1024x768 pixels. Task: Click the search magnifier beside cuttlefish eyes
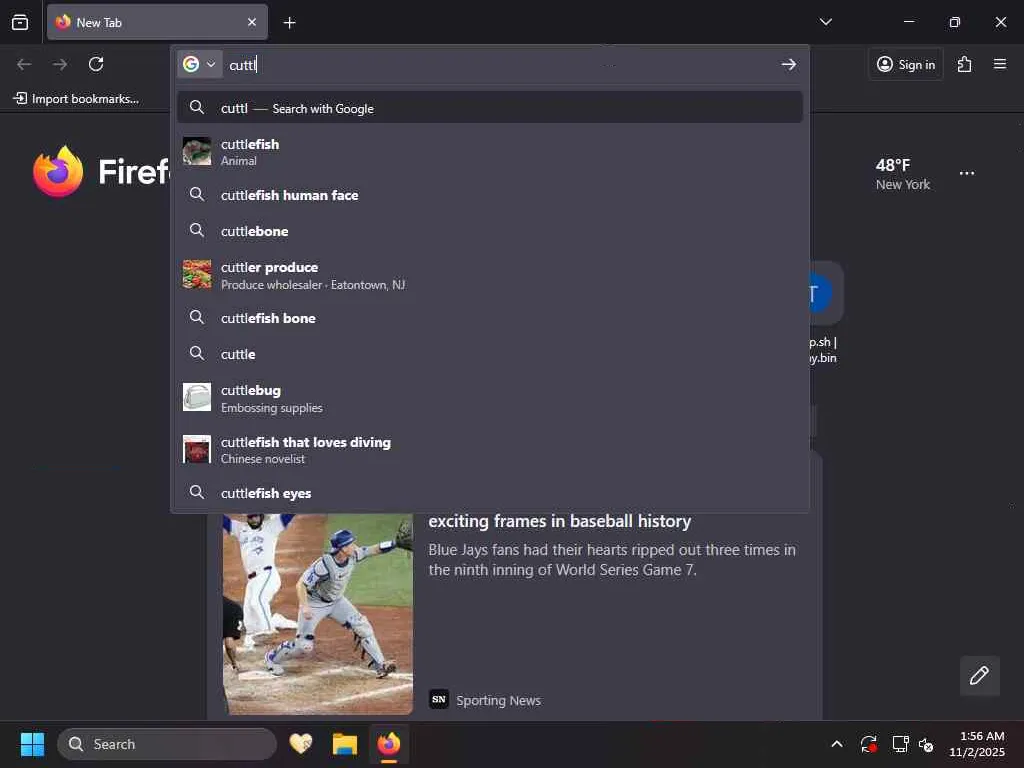197,492
